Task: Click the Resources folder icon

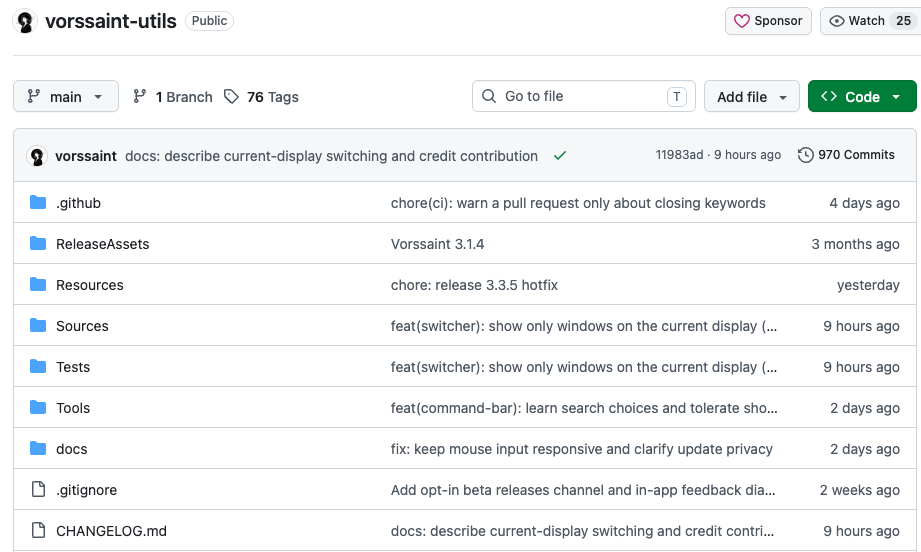Action: 38,284
